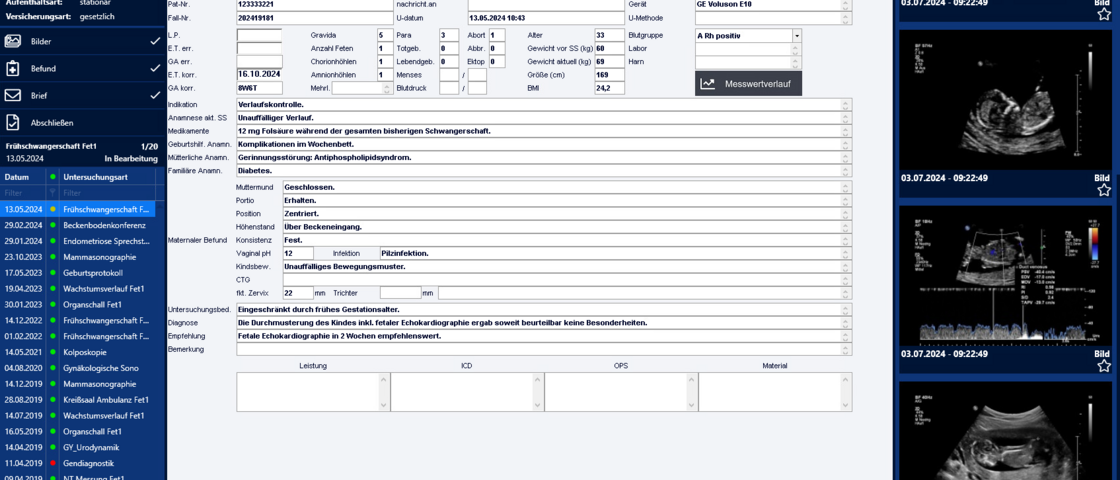Screen dimensions: 1120x480
Task: Select Endometriose Sprechst. entry
Action: tap(77, 241)
